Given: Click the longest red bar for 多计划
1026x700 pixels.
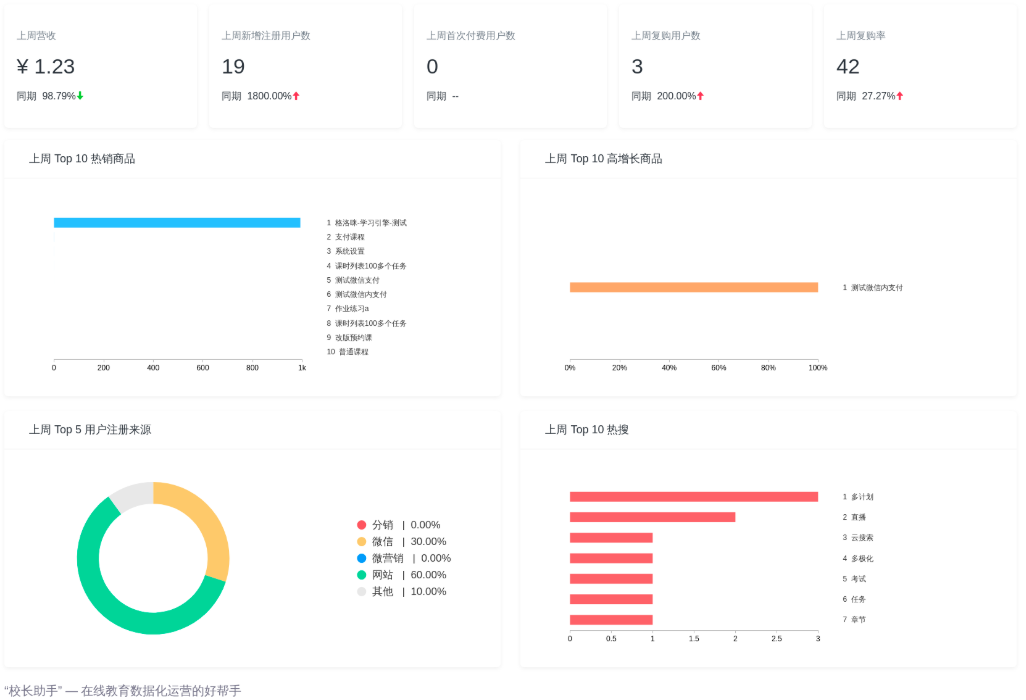Looking at the screenshot, I should click(x=693, y=497).
